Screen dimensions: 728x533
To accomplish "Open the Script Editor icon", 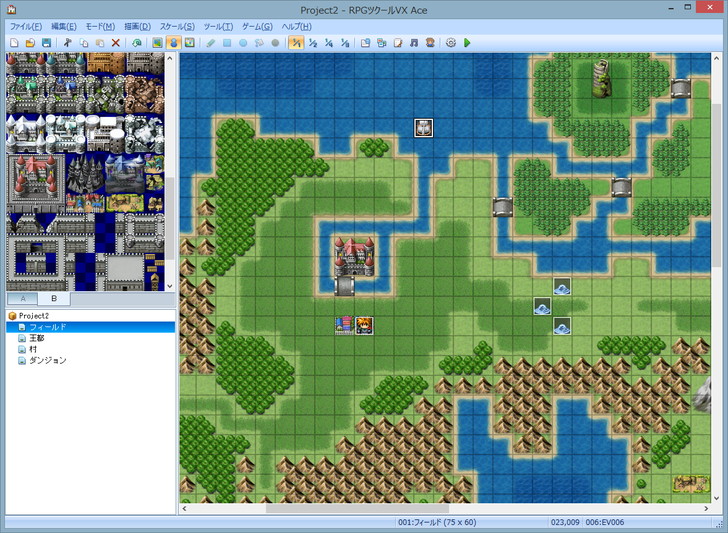I will pyautogui.click(x=398, y=43).
